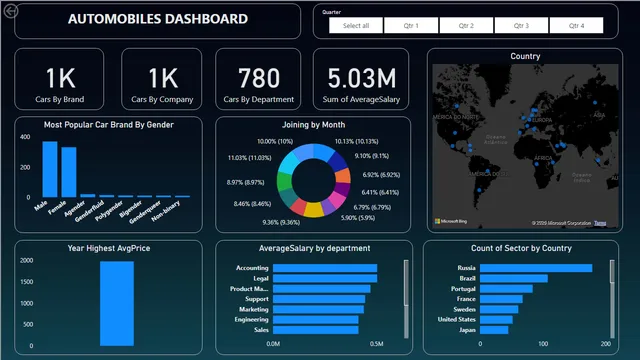Screen dimensions: 640x360
Task: Click the AUTOMOBILES DASHBOARD title
Action: click(x=158, y=19)
